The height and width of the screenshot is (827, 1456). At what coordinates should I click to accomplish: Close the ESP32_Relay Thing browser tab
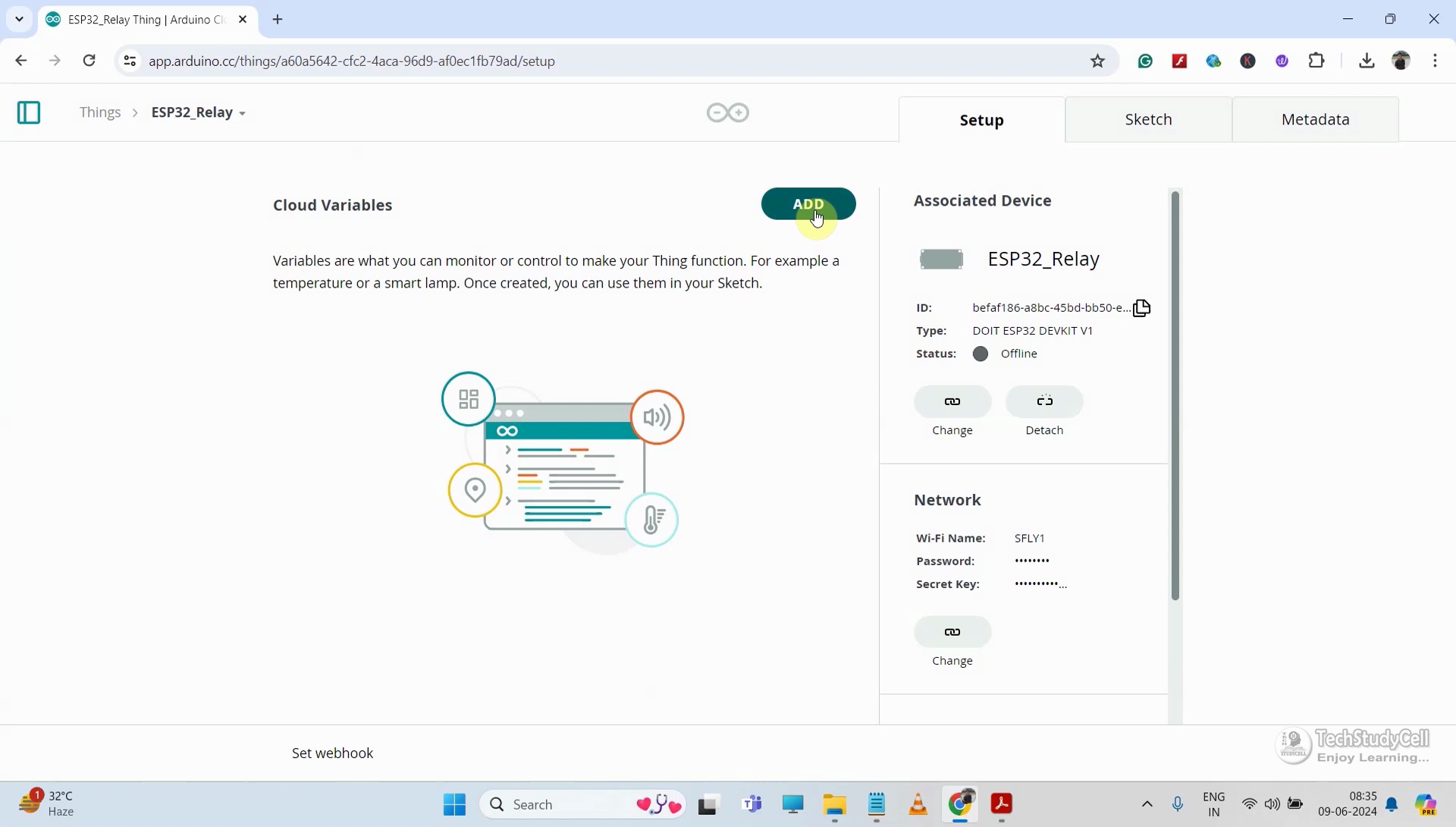[x=243, y=20]
